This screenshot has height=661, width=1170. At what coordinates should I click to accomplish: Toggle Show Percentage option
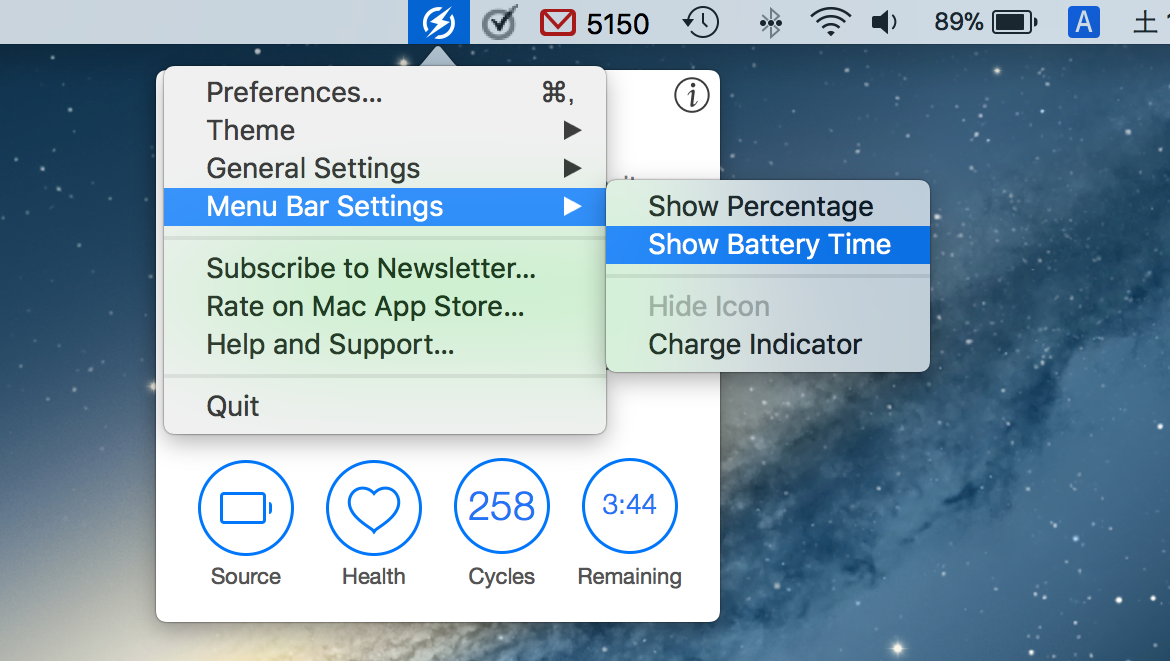pyautogui.click(x=760, y=207)
